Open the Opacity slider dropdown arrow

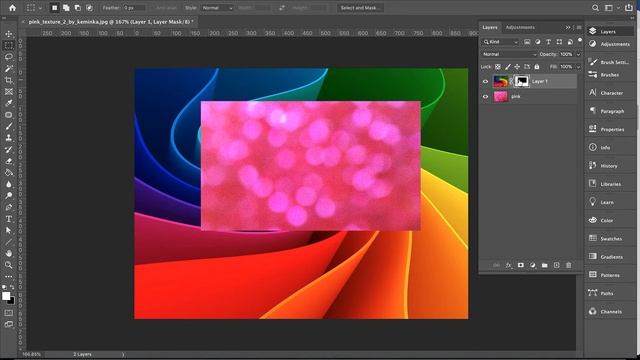coord(578,54)
